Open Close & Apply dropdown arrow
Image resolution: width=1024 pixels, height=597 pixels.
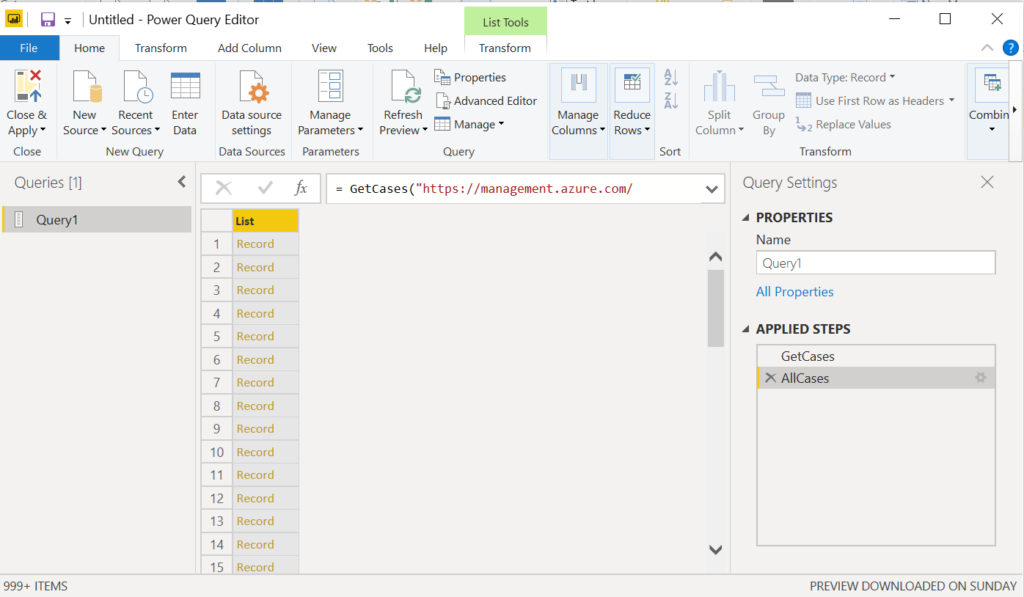point(43,130)
